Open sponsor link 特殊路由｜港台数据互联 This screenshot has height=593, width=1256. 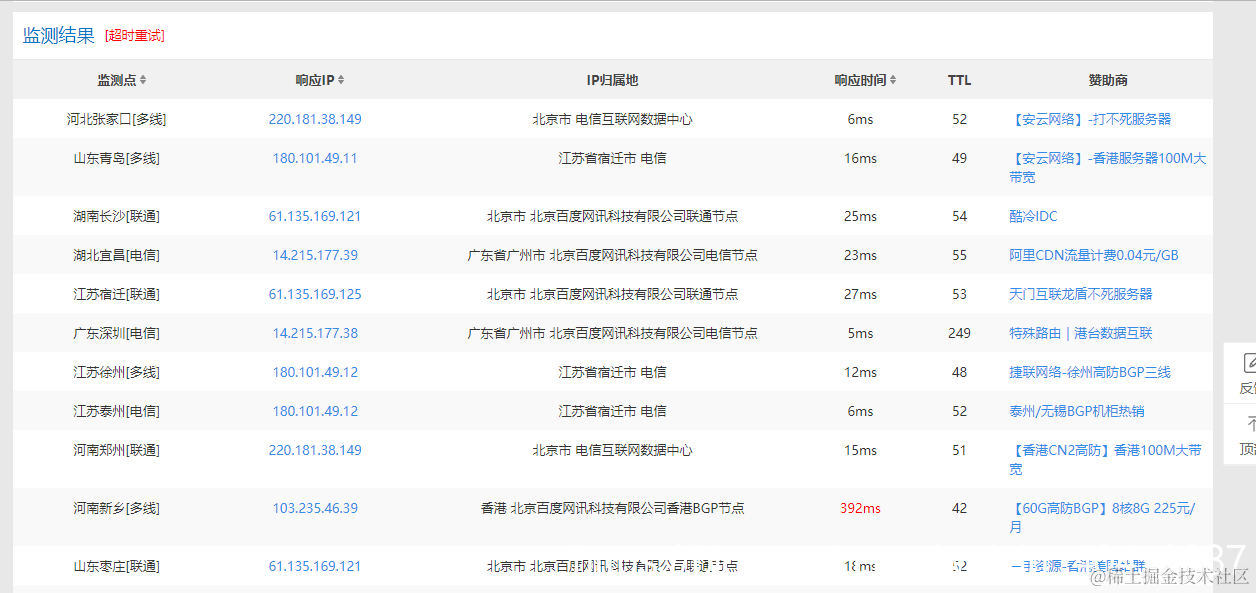pyautogui.click(x=1081, y=333)
